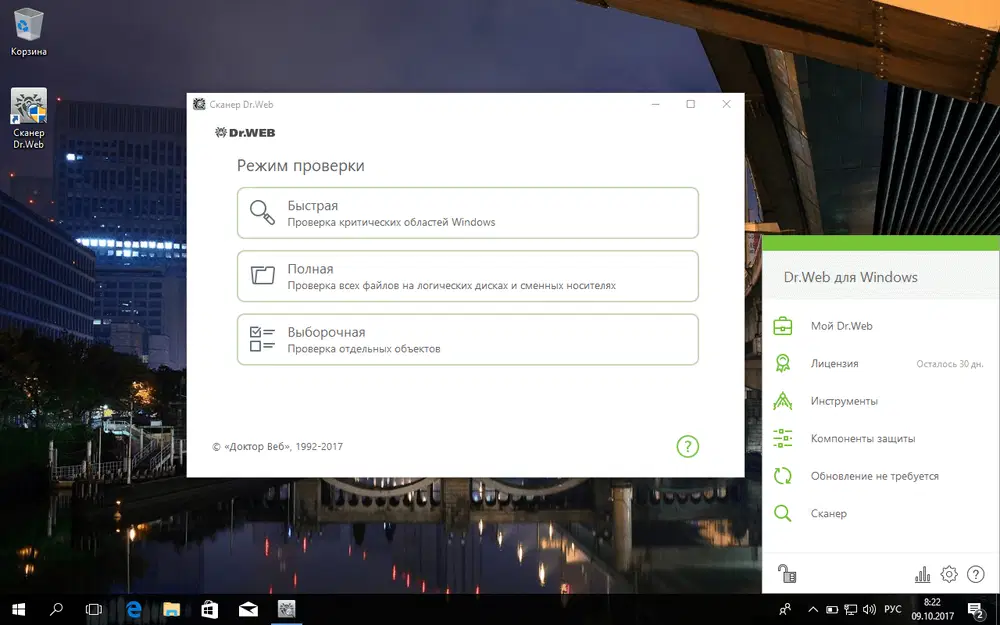Click the help question-mark icon in agent panel
The height and width of the screenshot is (625, 1000).
pyautogui.click(x=975, y=574)
